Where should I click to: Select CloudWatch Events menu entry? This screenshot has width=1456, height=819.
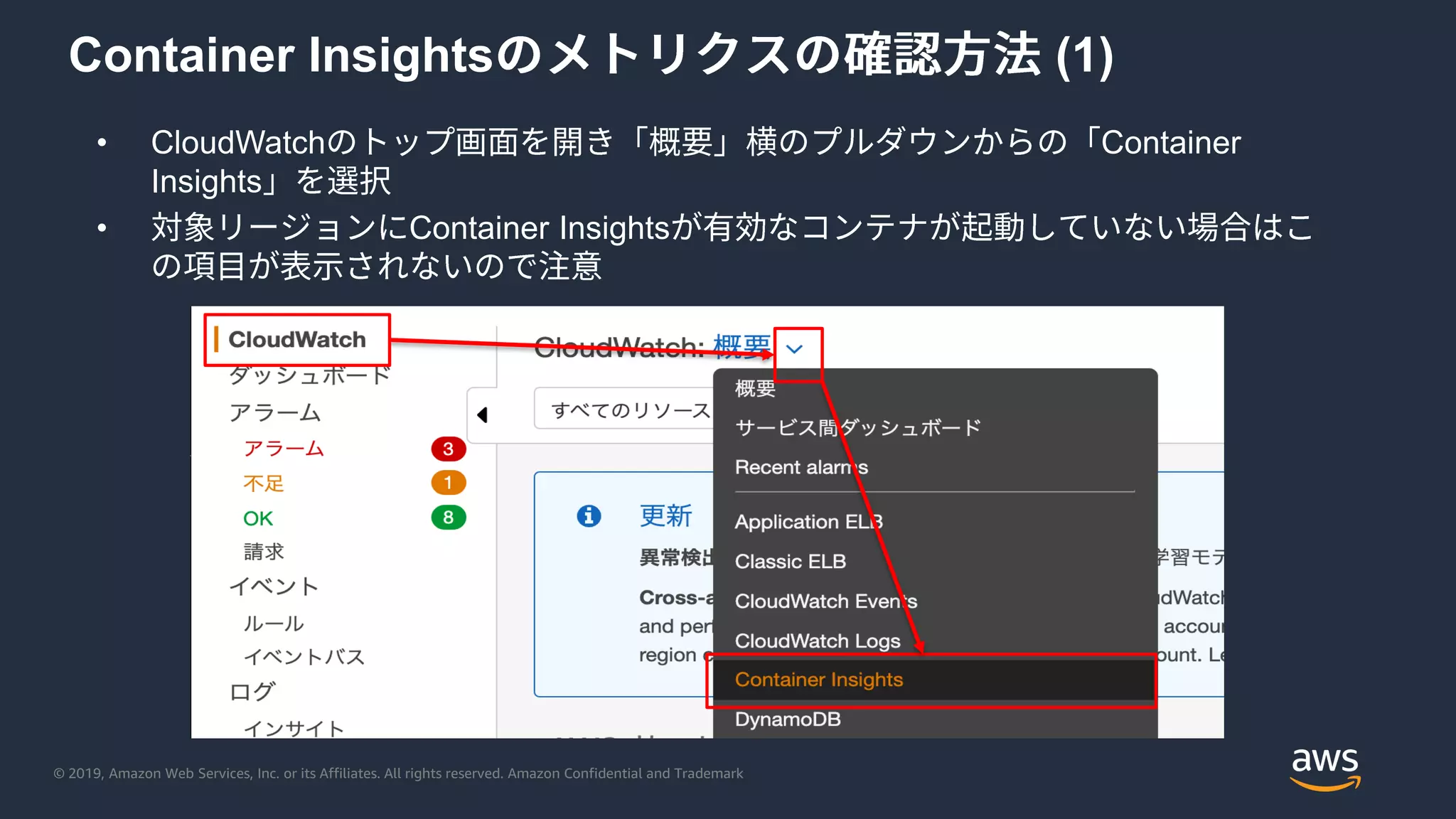(x=826, y=601)
